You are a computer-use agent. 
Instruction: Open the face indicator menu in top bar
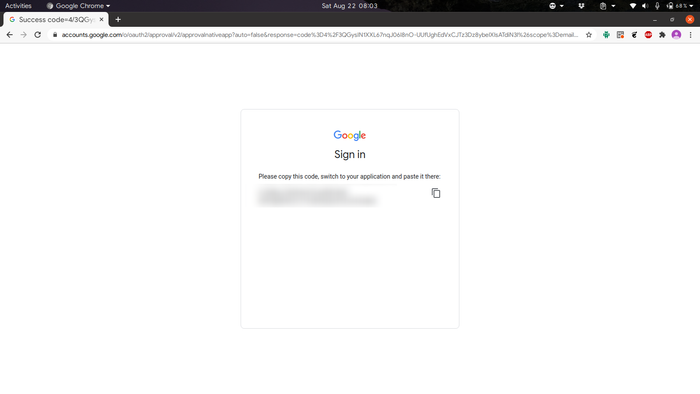pos(556,6)
